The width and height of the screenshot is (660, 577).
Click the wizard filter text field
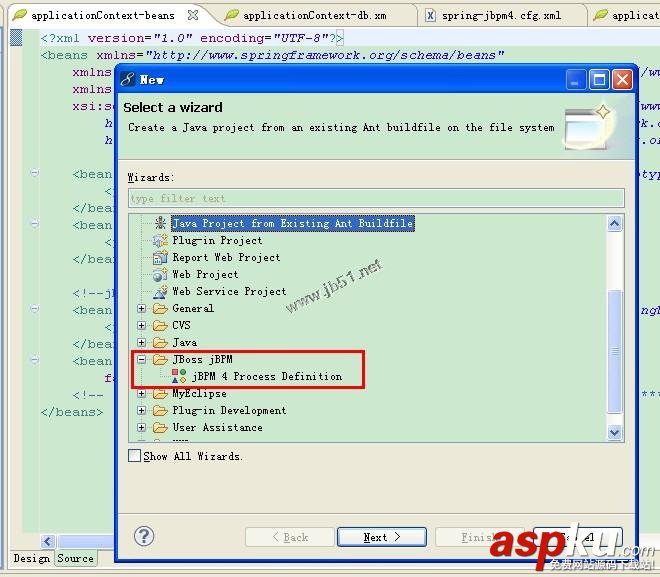coord(376,198)
